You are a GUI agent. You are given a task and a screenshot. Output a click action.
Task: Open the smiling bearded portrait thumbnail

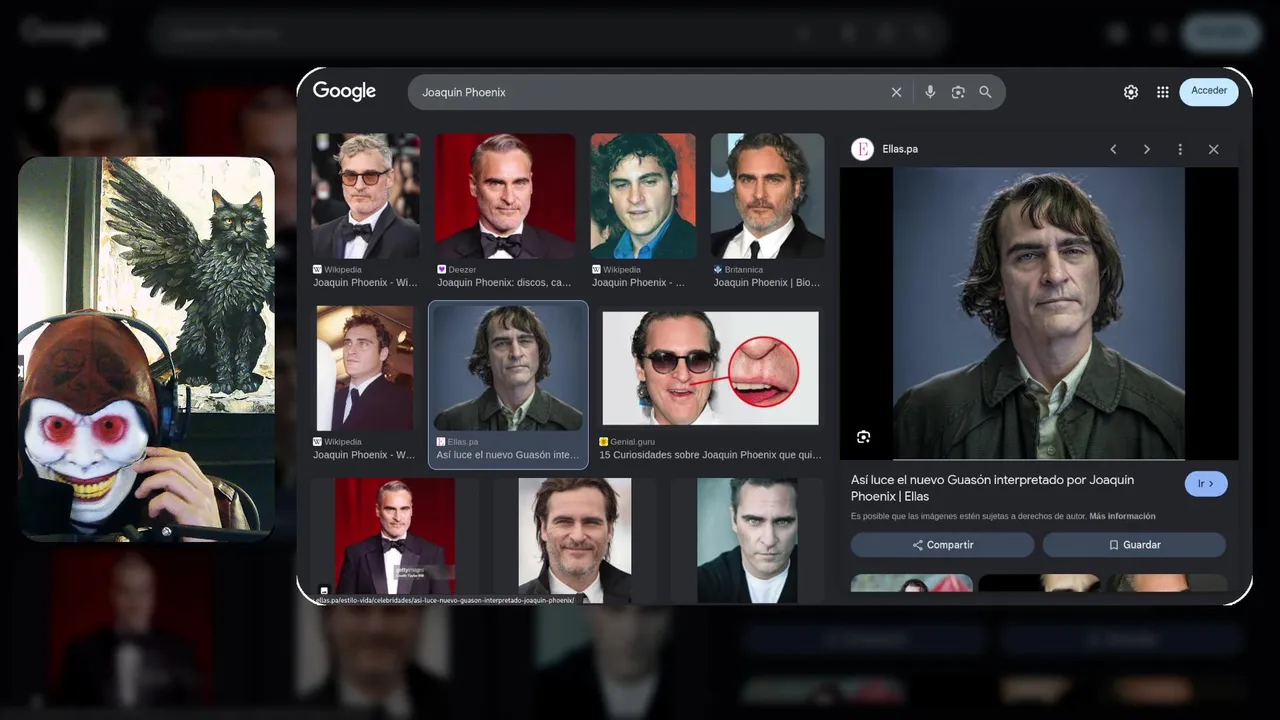(575, 540)
